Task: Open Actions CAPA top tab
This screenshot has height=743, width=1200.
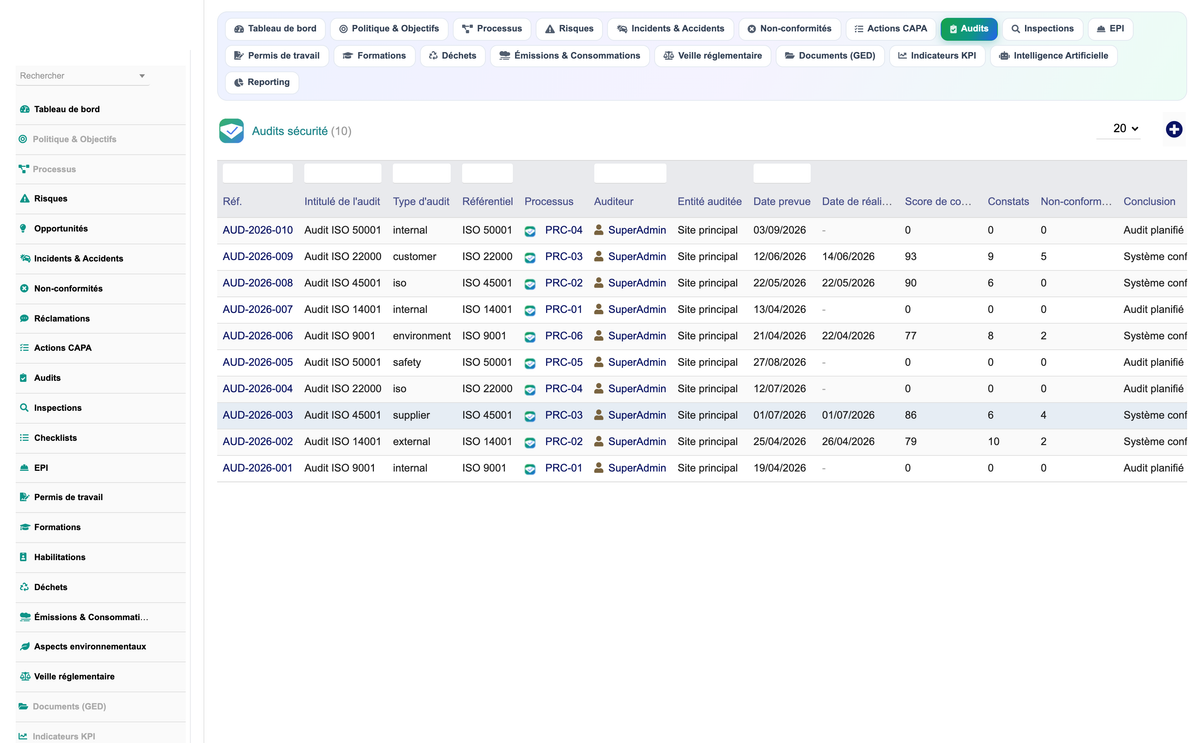Action: click(891, 29)
